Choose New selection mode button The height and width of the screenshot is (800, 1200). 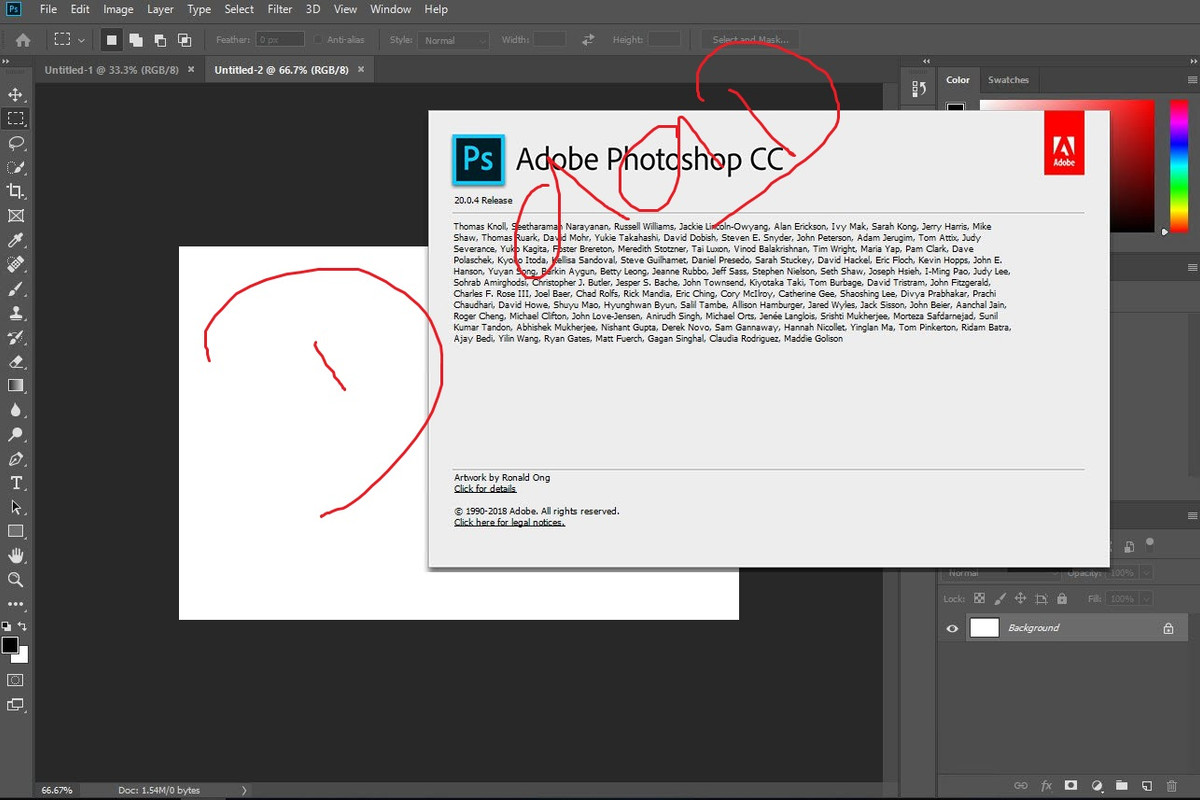112,40
